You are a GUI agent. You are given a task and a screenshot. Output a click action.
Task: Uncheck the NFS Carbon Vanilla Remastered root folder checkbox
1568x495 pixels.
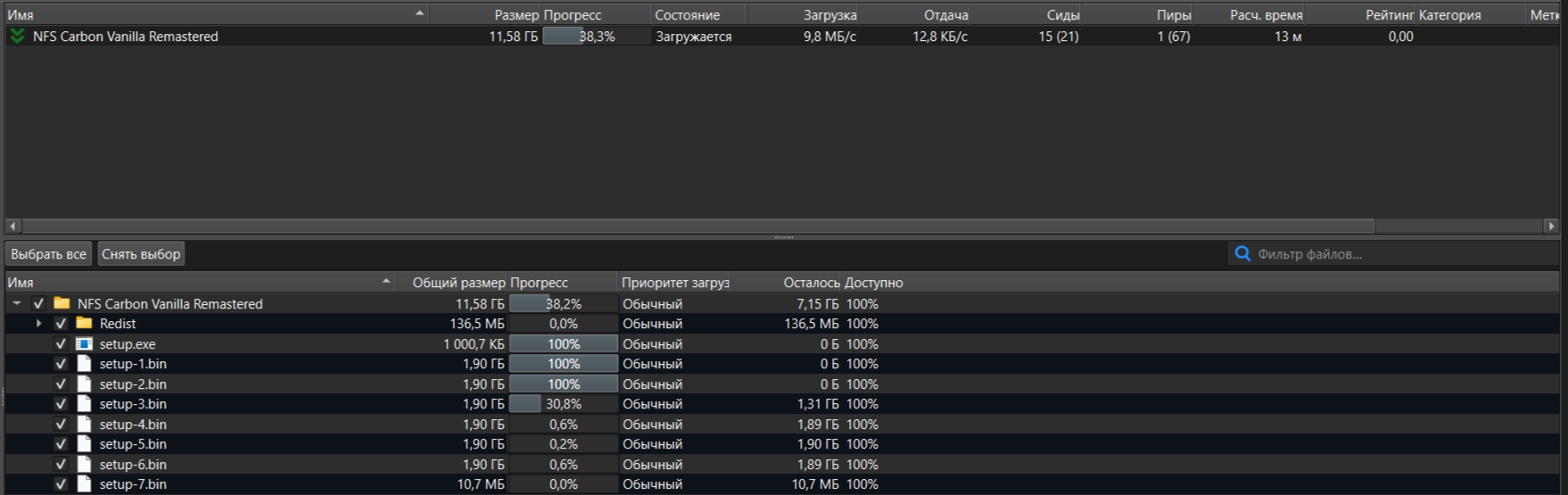tap(38, 303)
